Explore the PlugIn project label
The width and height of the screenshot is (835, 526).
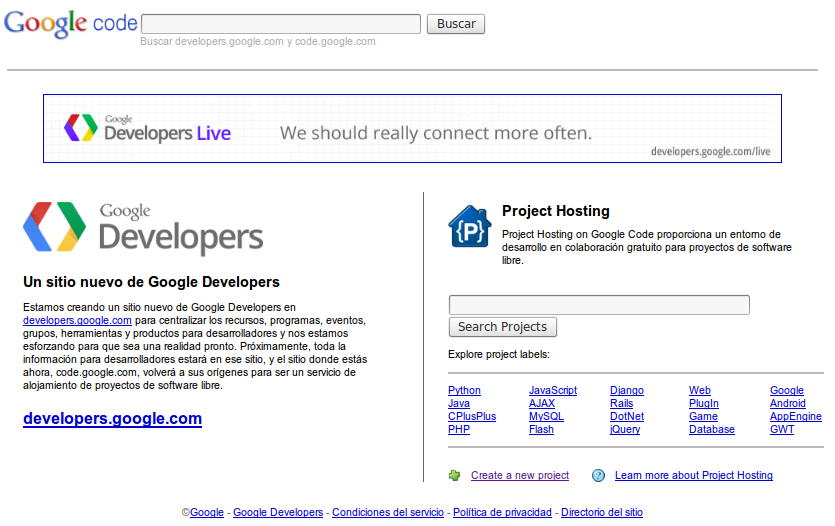[x=703, y=404]
